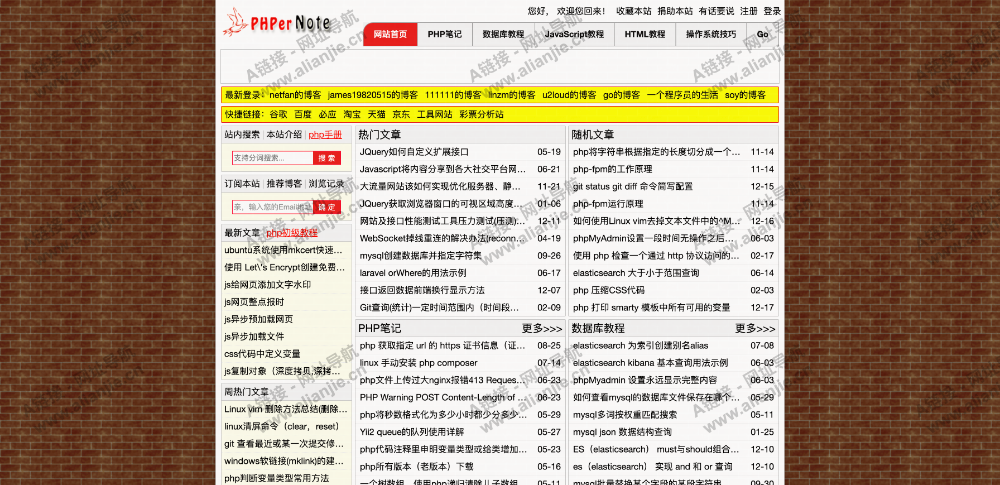
Task: Open the HTML教程 navigation tab
Action: (x=645, y=34)
